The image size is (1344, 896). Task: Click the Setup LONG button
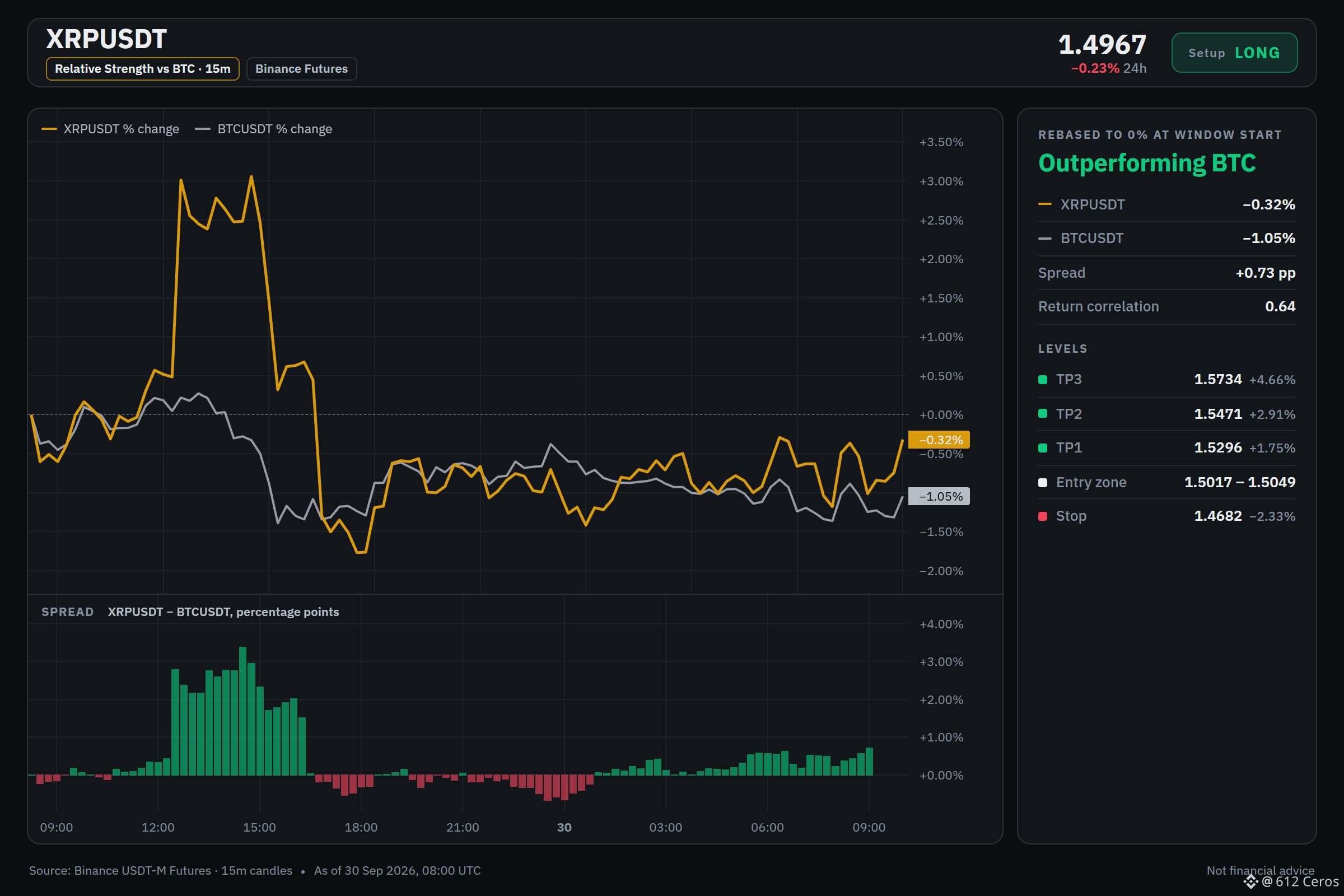click(x=1234, y=53)
